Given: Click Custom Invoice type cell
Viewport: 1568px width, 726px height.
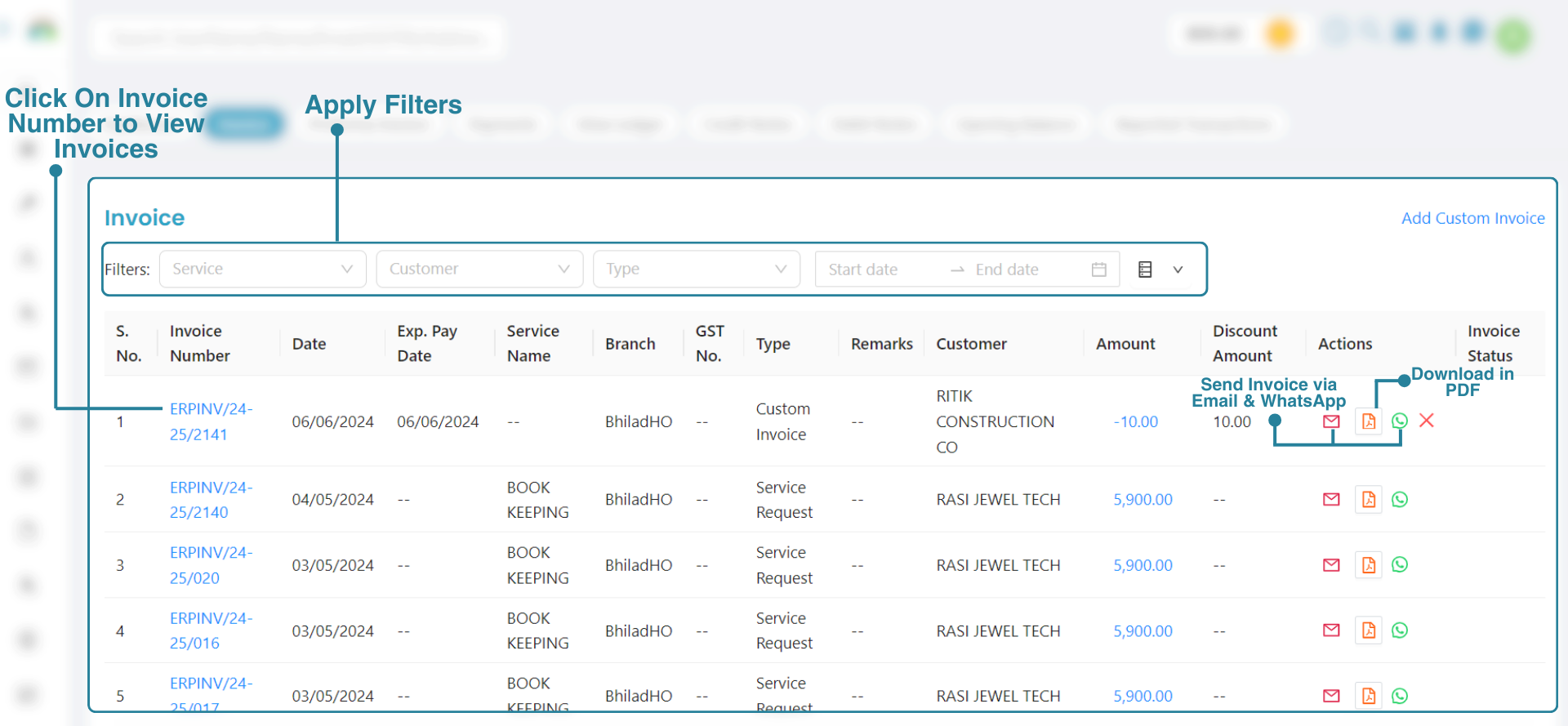Looking at the screenshot, I should coord(782,421).
